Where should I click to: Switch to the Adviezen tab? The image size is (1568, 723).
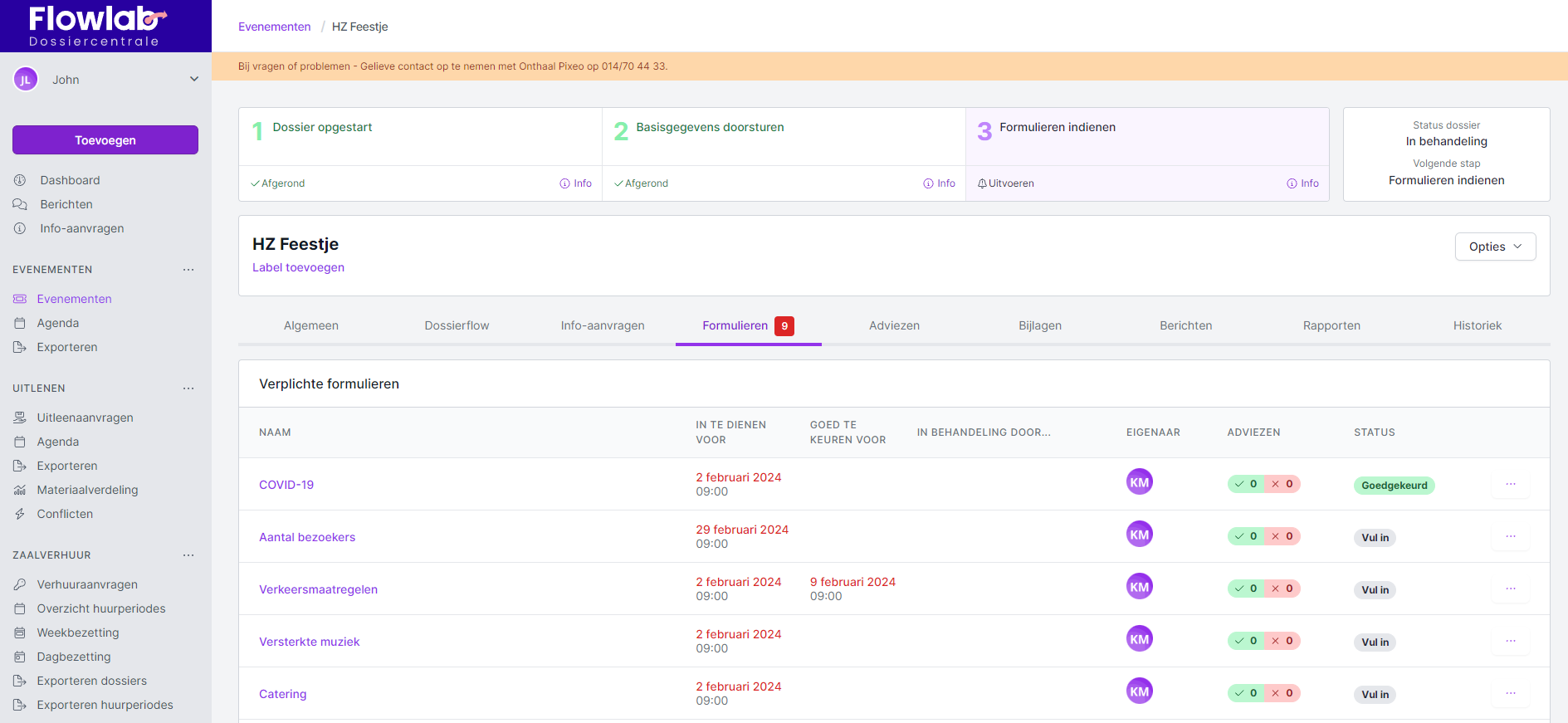(894, 325)
